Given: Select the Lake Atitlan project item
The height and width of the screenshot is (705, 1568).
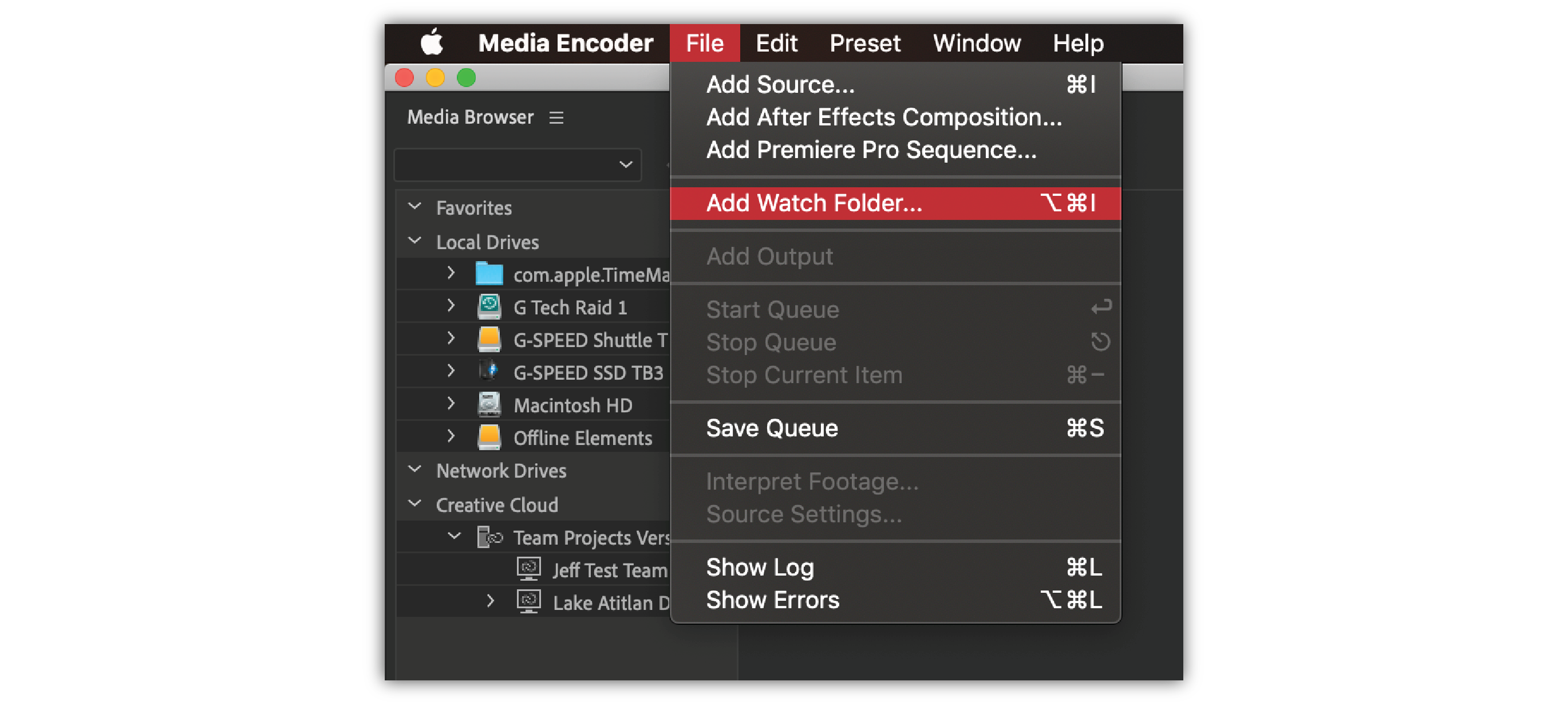Looking at the screenshot, I should (610, 602).
